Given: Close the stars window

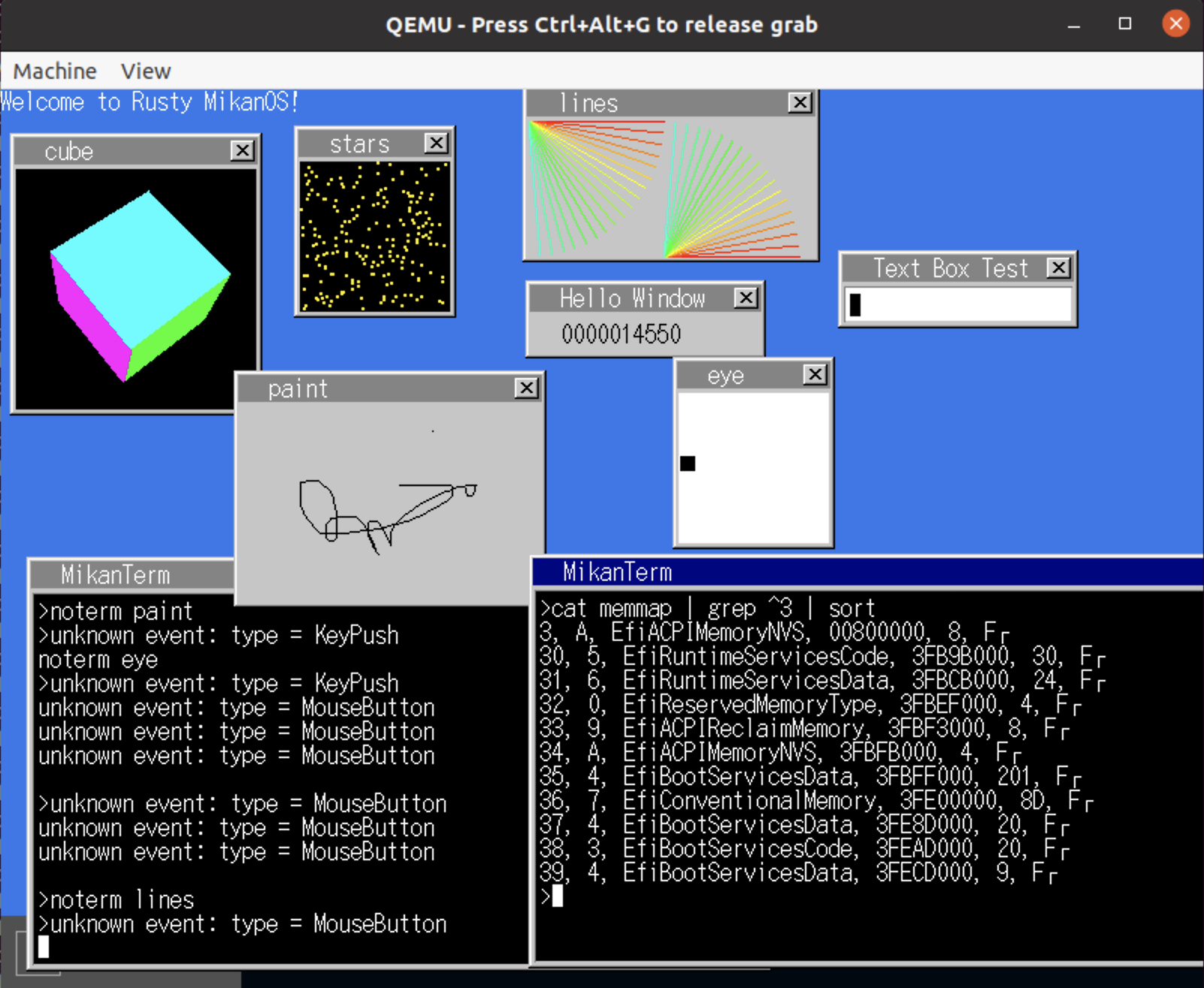Looking at the screenshot, I should click(436, 143).
